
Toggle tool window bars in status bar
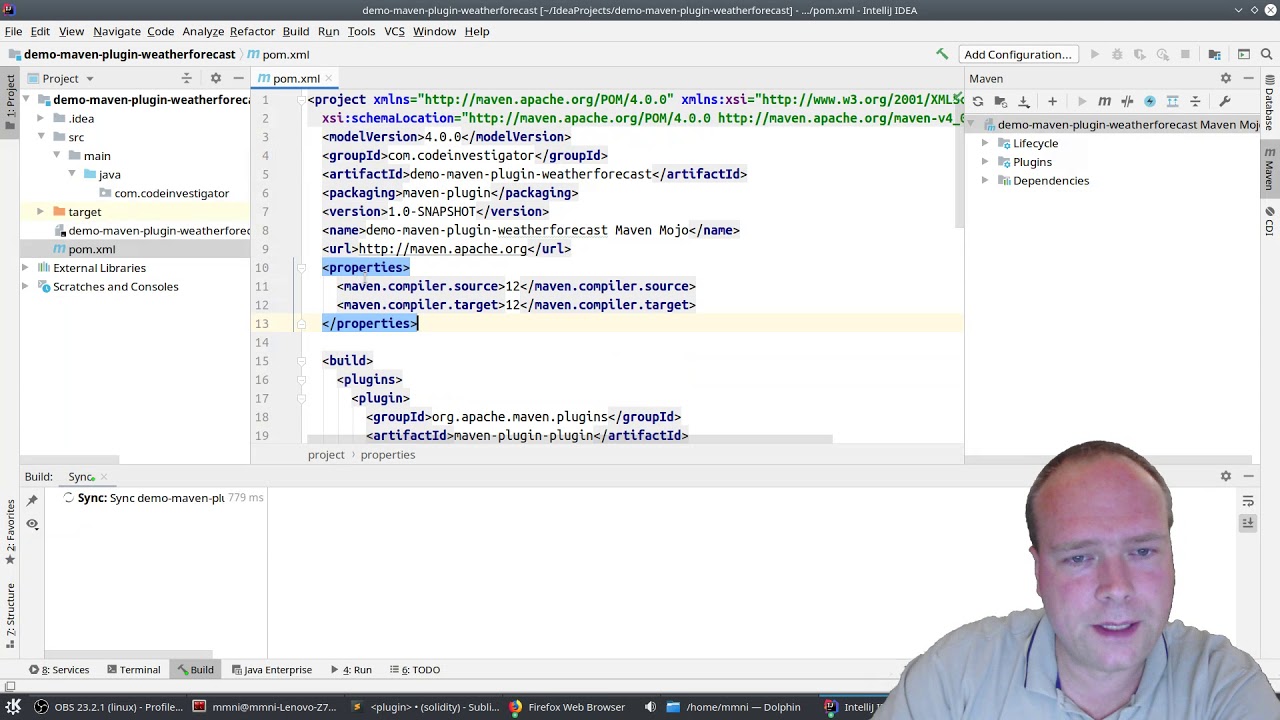click(10, 687)
